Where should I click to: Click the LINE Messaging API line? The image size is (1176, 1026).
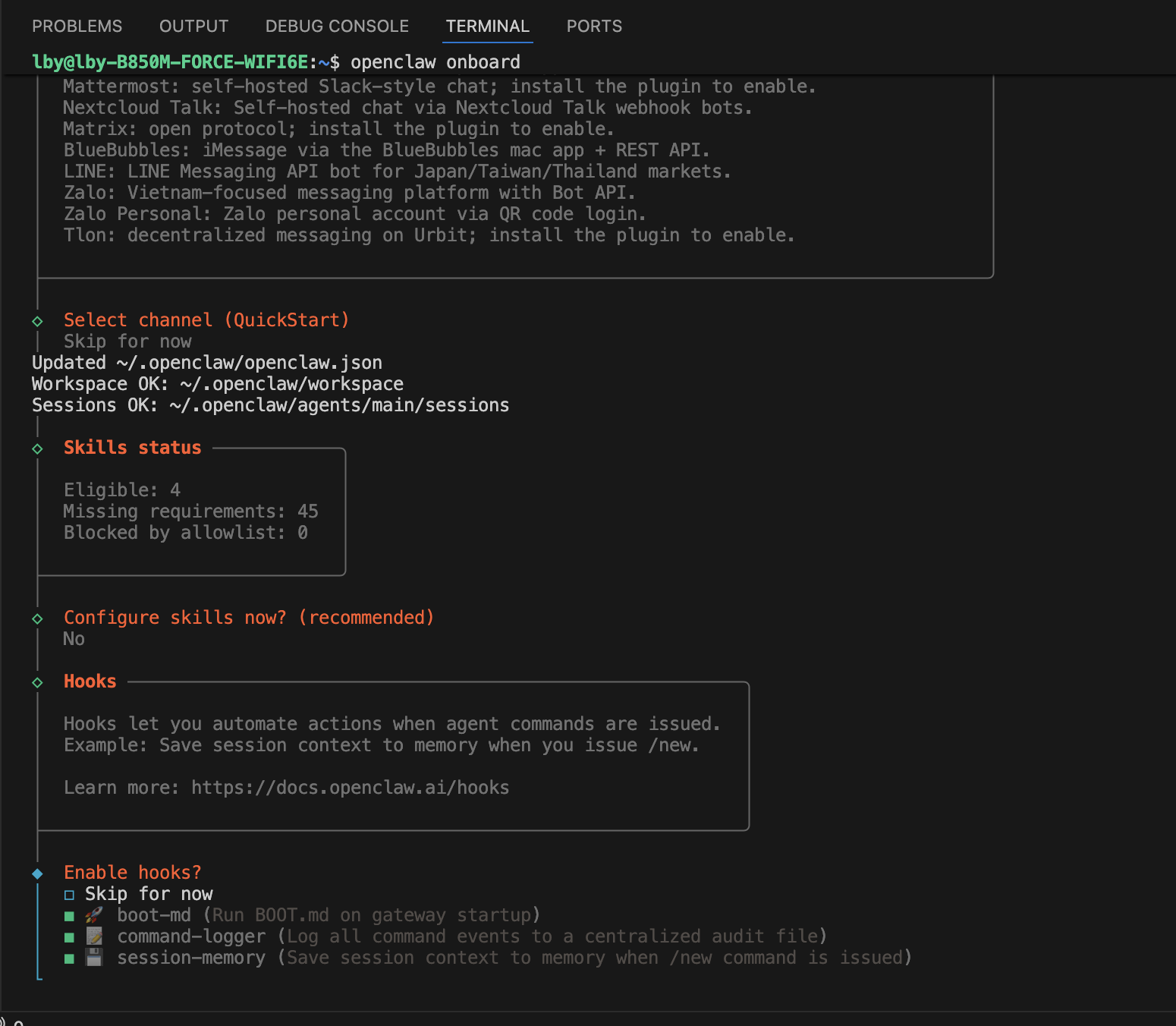click(398, 172)
